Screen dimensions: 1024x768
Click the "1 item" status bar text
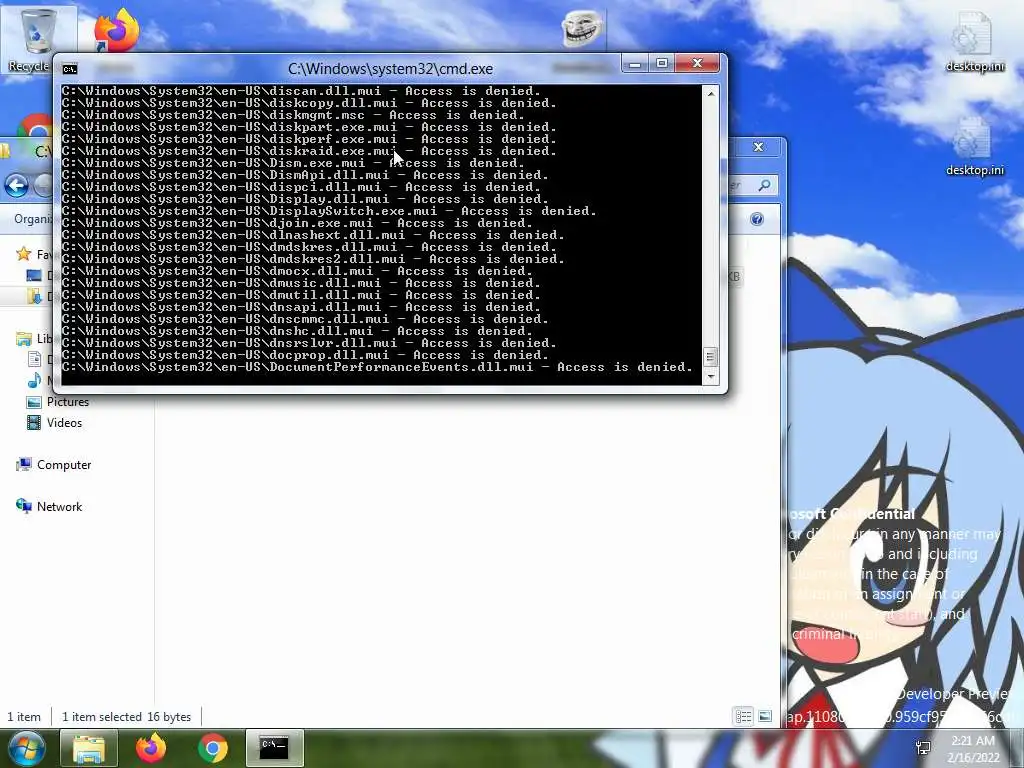(24, 716)
